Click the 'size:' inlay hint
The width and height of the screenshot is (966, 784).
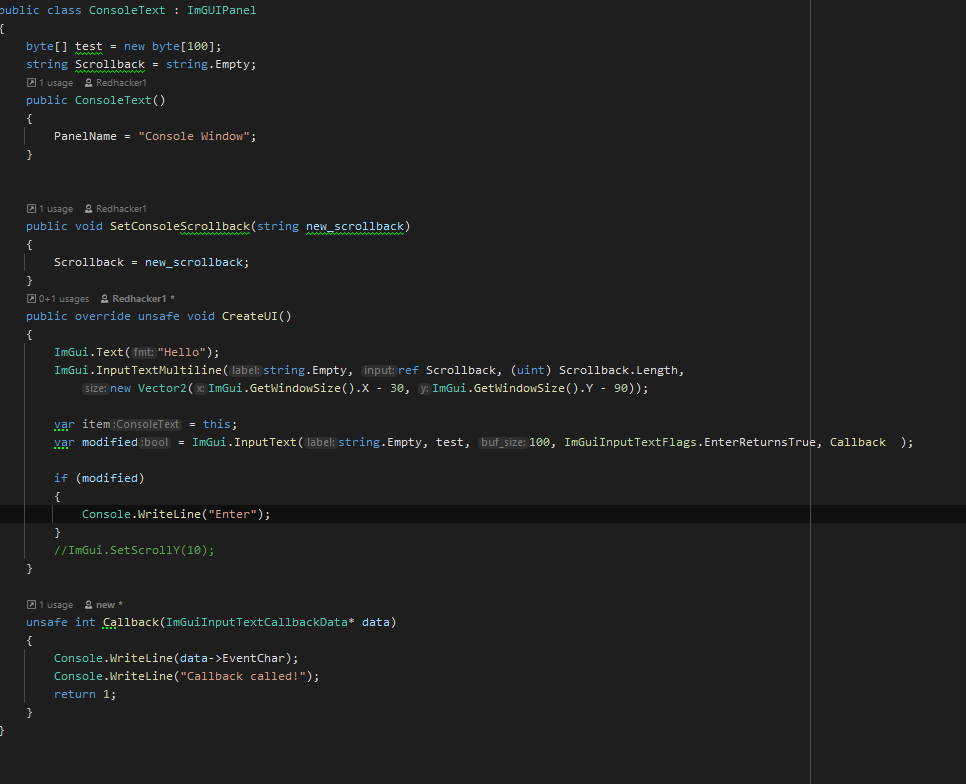pos(95,388)
